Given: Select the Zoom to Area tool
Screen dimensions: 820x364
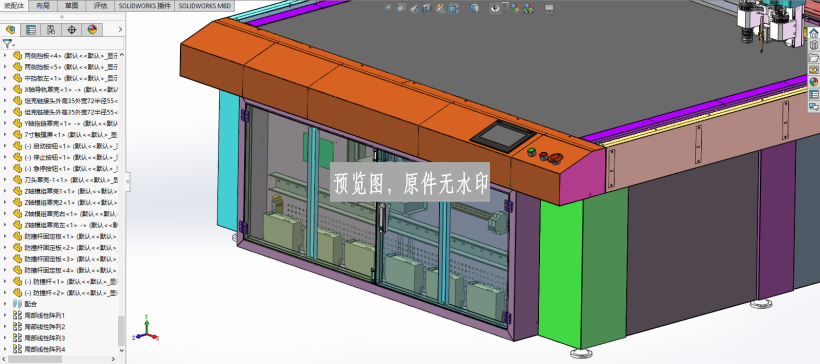Looking at the screenshot, I should tap(401, 8).
